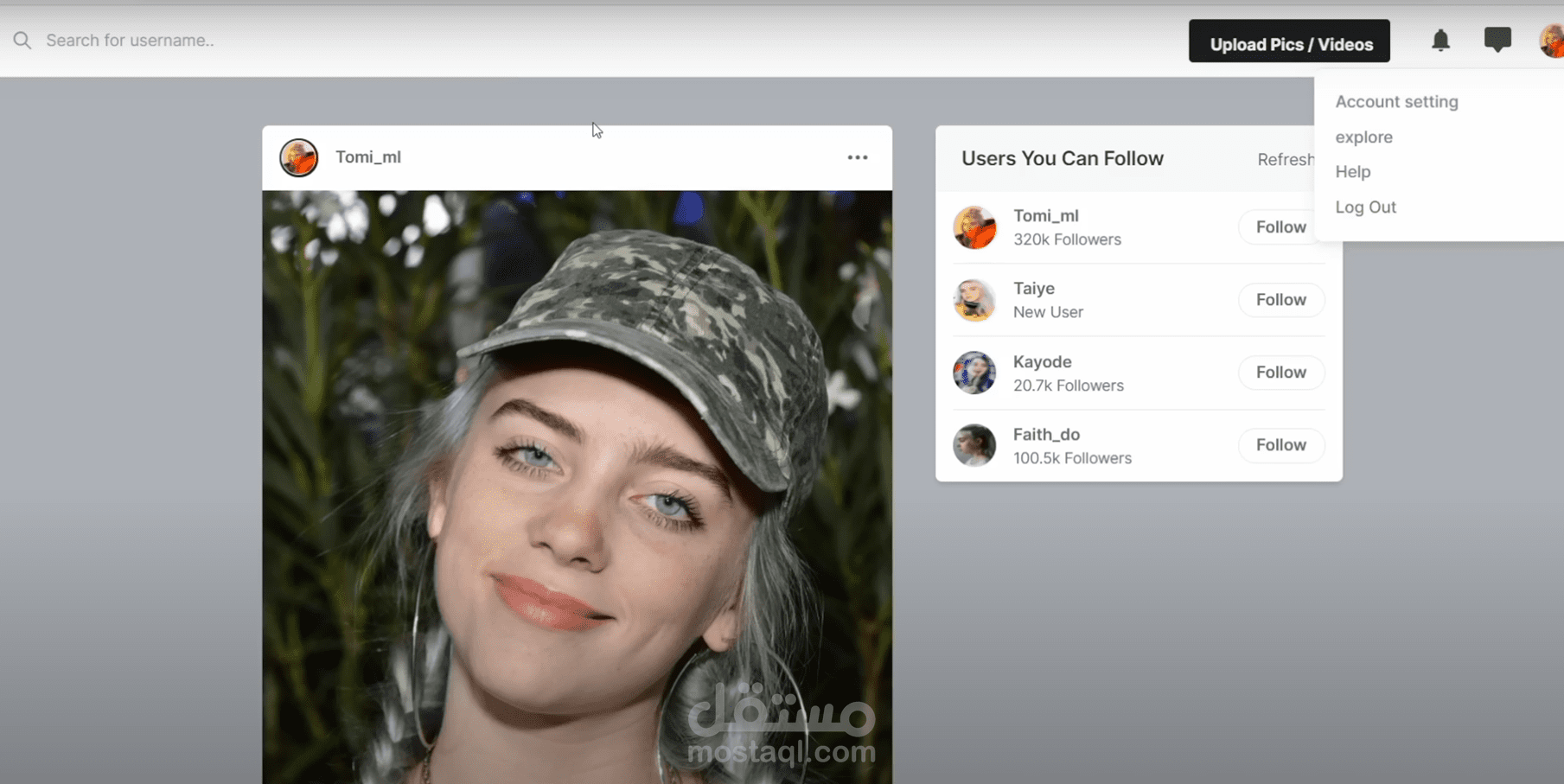Image resolution: width=1564 pixels, height=784 pixels.
Task: Open the post photo by Tomi_ml
Action: tap(578, 488)
